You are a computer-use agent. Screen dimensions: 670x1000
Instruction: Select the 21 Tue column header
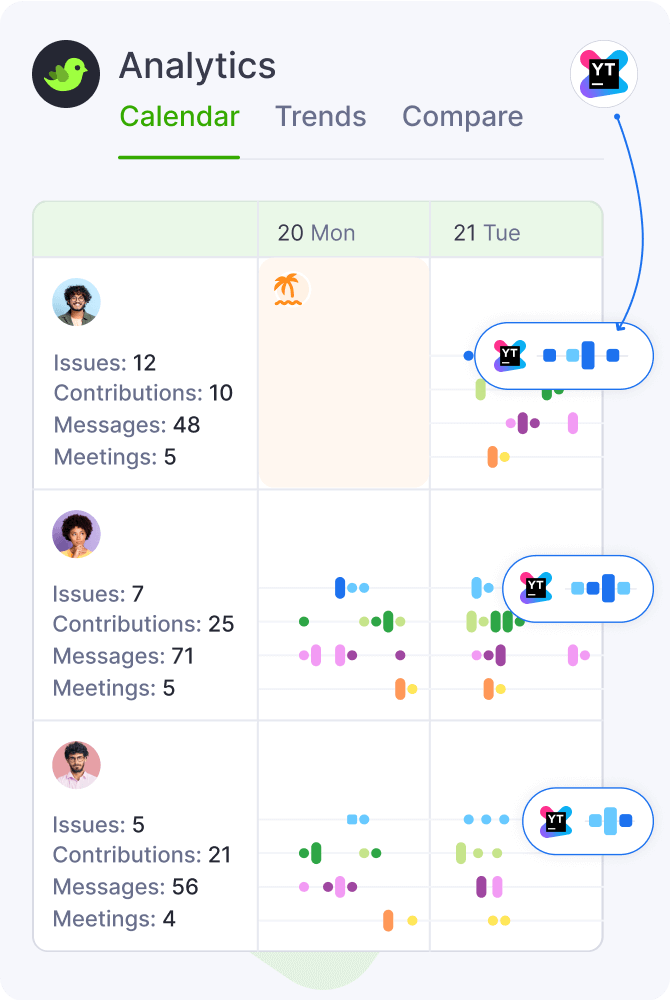click(487, 233)
